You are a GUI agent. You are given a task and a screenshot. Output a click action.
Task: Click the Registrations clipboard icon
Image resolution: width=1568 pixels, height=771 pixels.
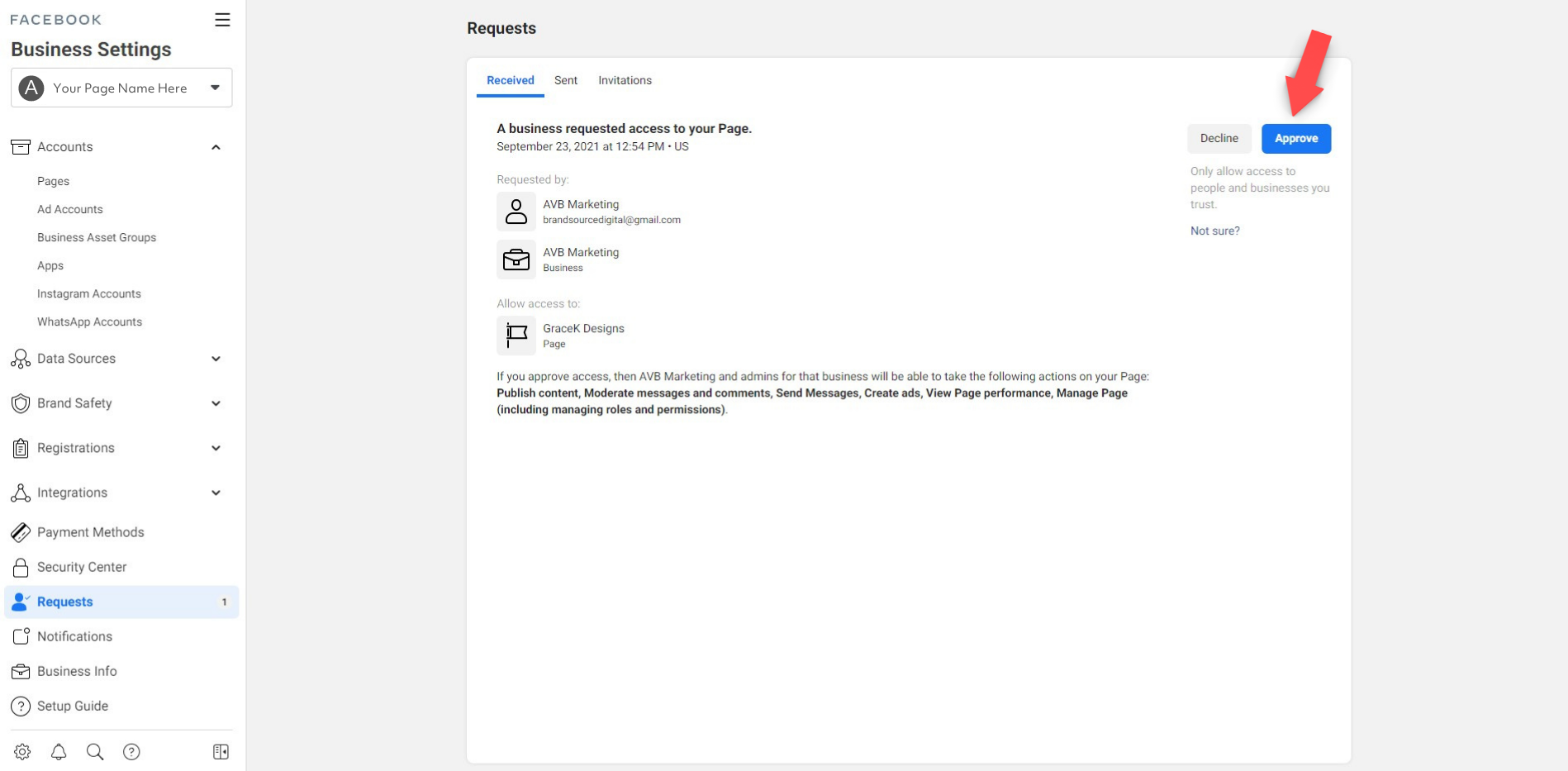[x=21, y=448]
